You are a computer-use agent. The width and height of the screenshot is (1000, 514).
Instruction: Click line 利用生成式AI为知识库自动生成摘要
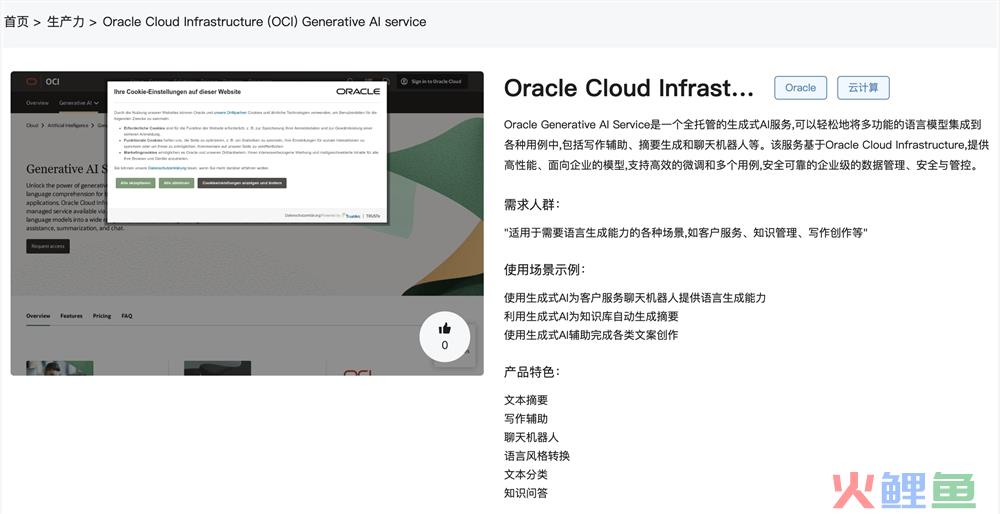click(591, 316)
